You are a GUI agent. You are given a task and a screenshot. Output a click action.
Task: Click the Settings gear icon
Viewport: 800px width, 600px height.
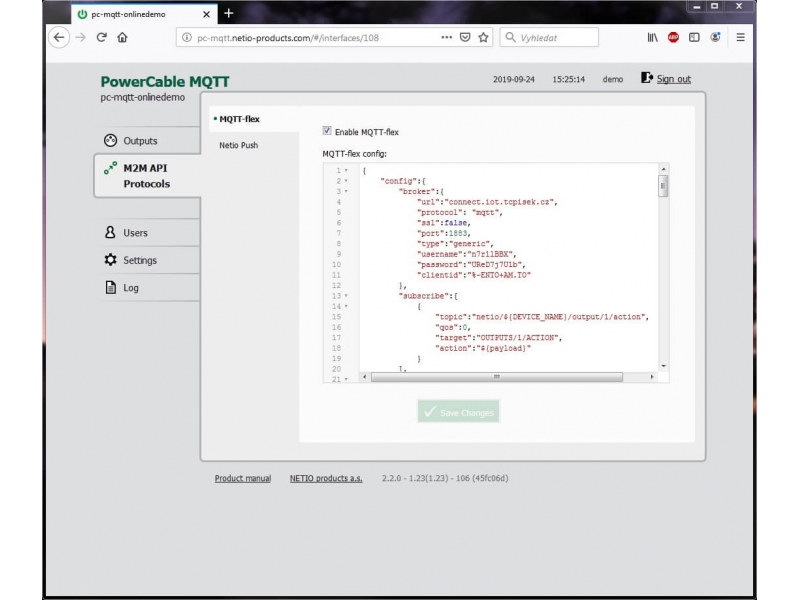tap(110, 260)
